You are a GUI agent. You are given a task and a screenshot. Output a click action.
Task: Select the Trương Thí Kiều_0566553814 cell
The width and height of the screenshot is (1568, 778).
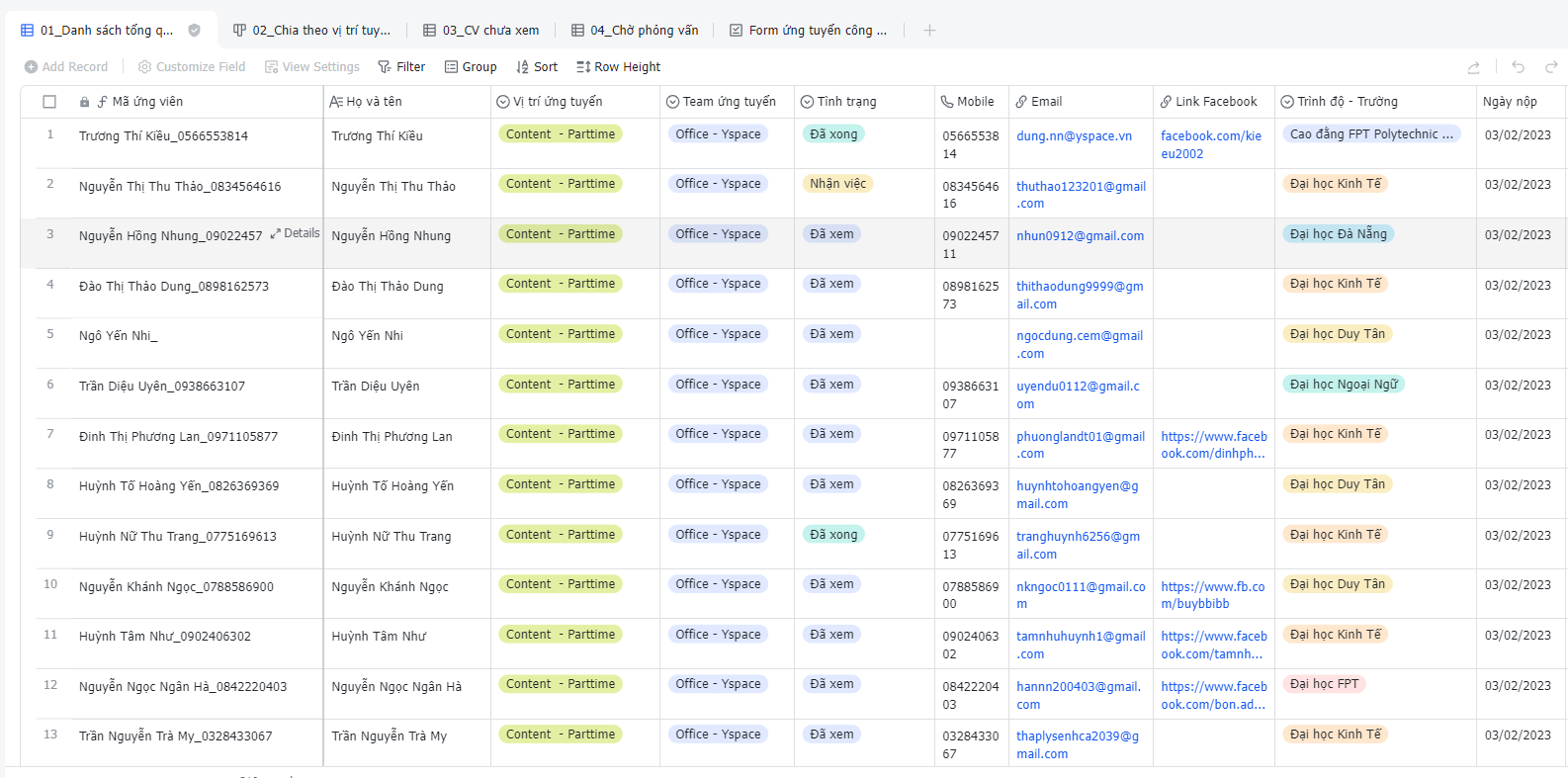pyautogui.click(x=196, y=143)
